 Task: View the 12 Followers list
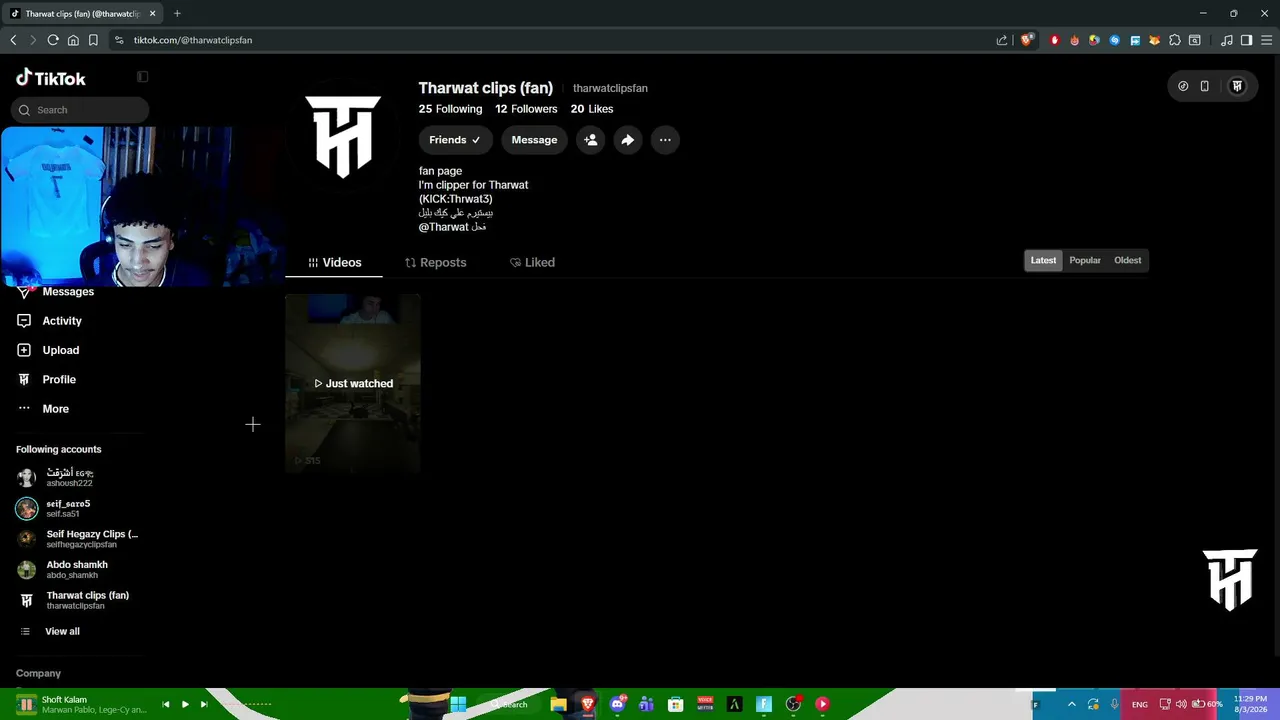[526, 109]
